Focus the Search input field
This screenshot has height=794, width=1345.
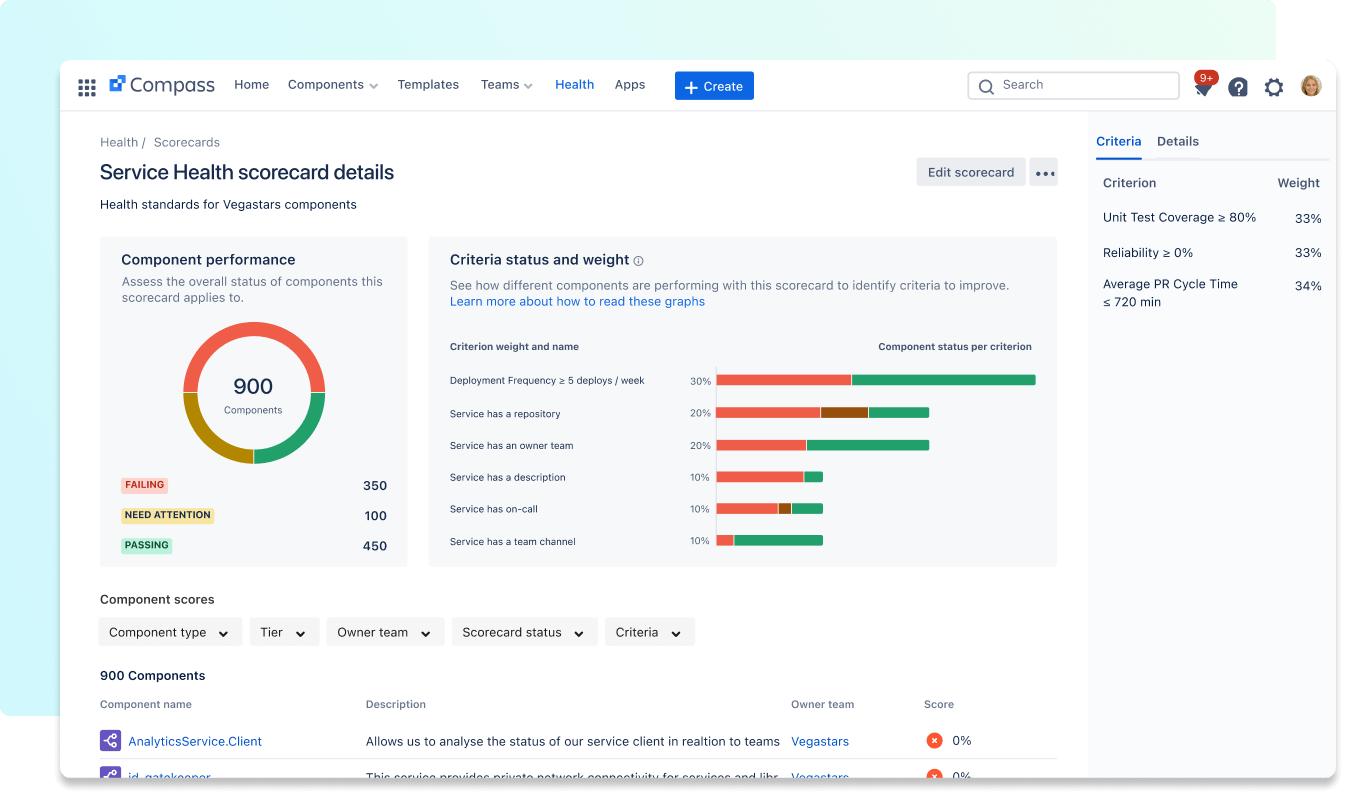tap(1074, 86)
